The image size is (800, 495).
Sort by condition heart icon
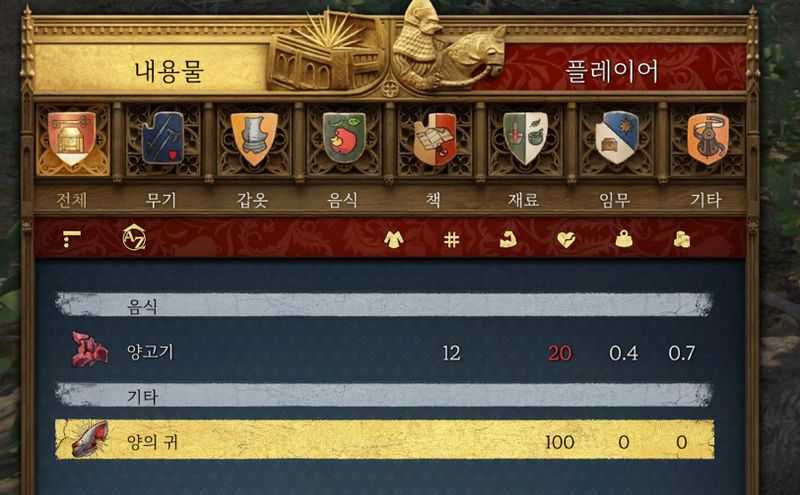(566, 239)
